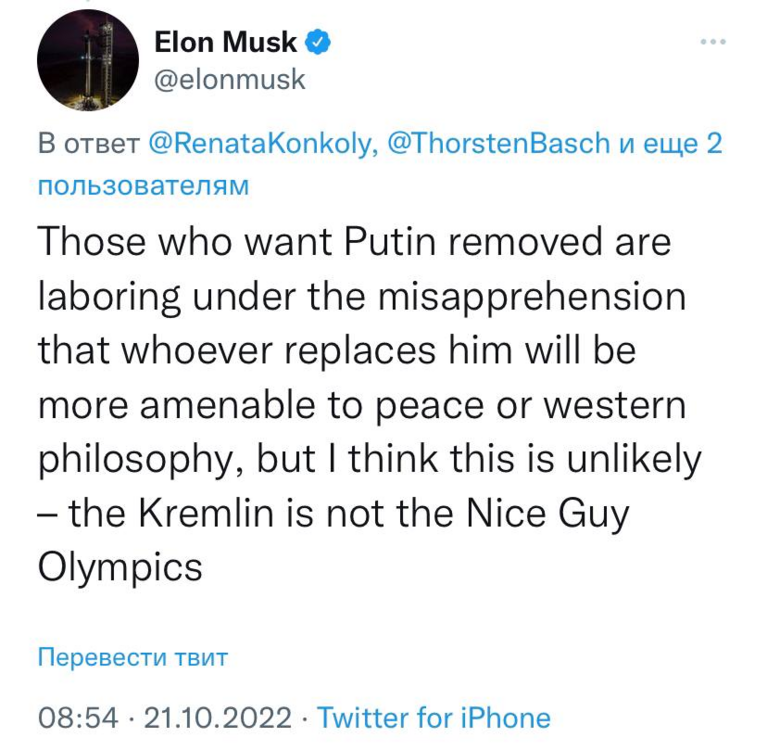Click the 21.10.2022 tweet date

[219, 717]
